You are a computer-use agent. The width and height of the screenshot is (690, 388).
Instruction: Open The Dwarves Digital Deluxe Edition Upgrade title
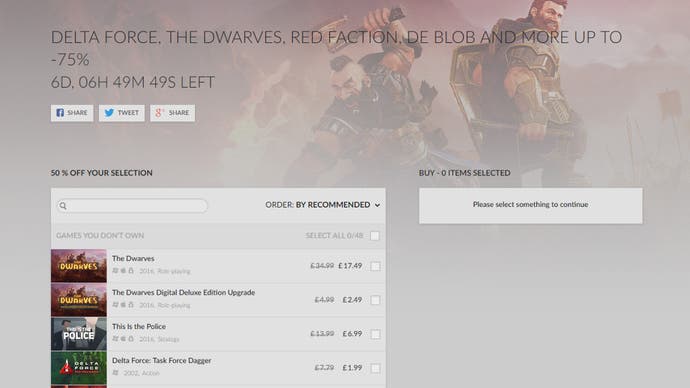coord(184,293)
